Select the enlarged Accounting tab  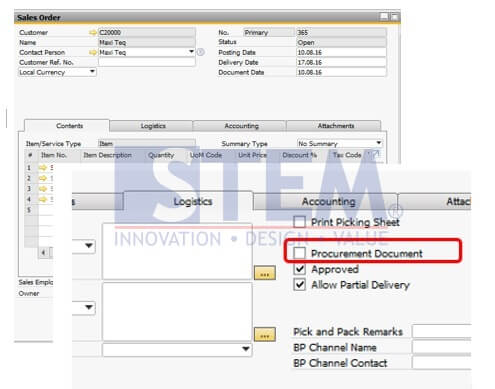click(x=328, y=202)
